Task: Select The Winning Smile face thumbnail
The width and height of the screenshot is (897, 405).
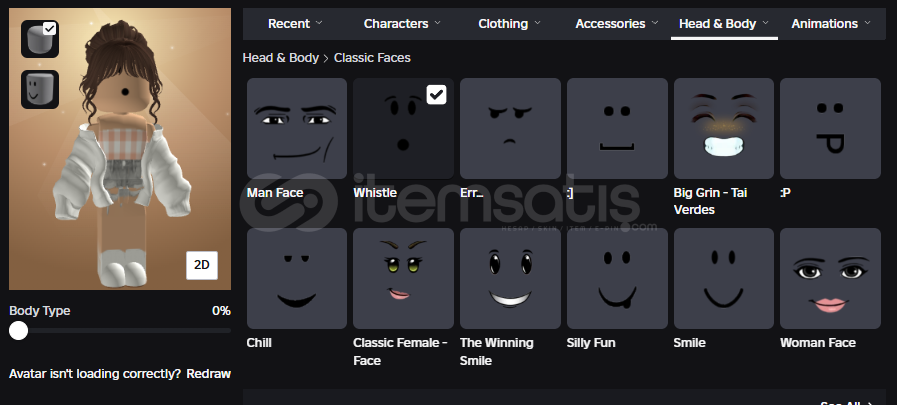Action: point(510,278)
